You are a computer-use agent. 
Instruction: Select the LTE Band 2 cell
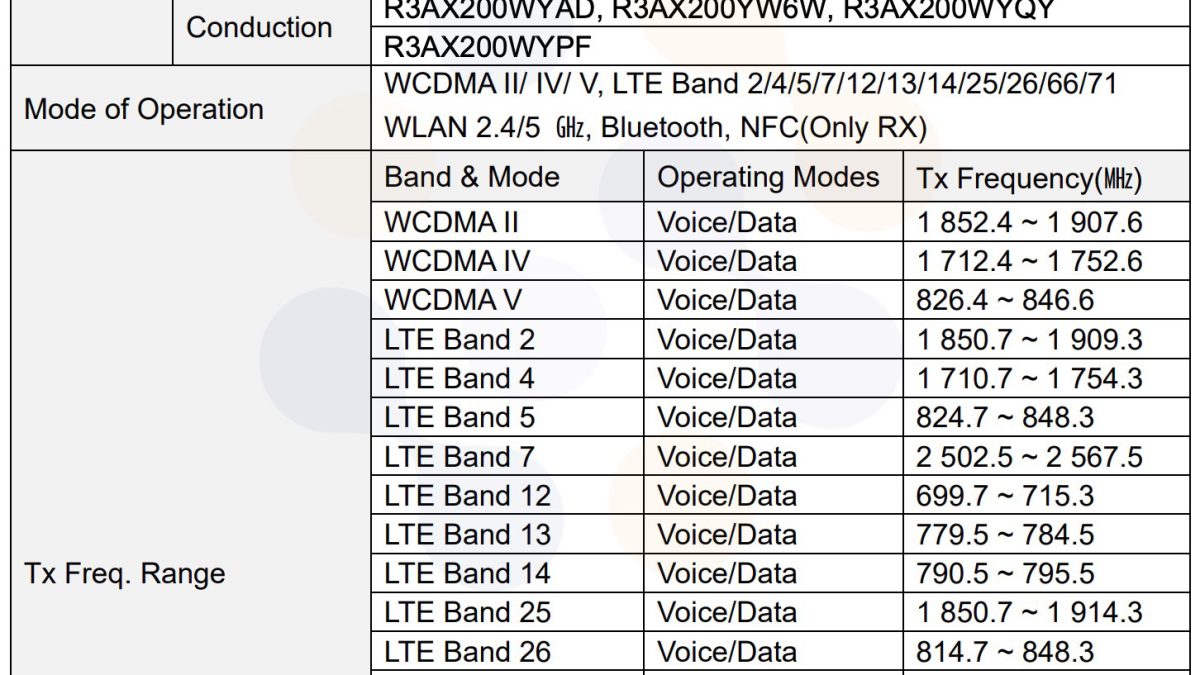[460, 339]
